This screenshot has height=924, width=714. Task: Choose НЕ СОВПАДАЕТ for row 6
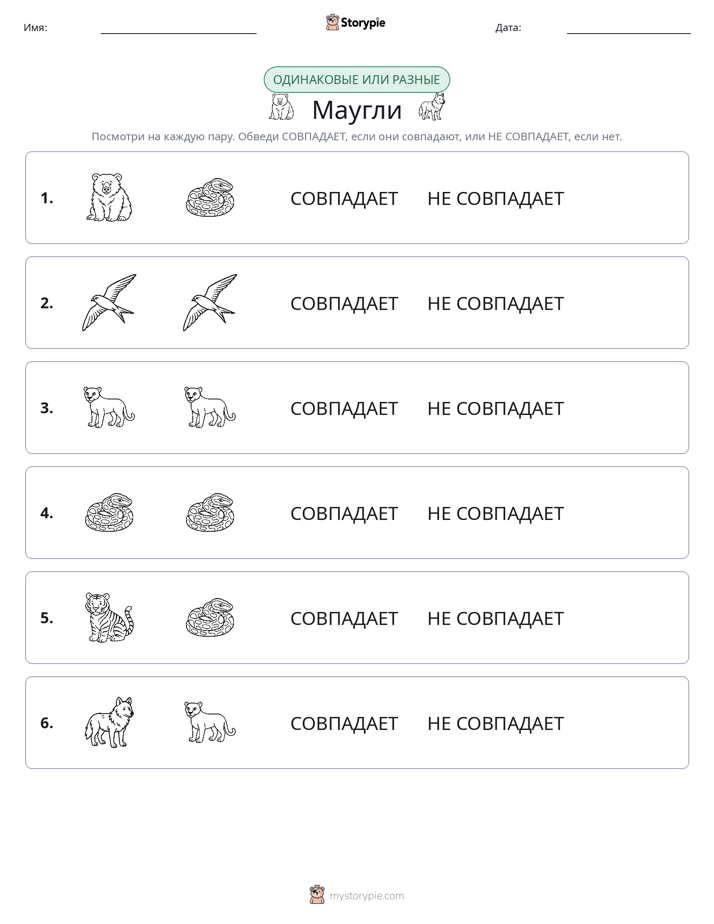(x=495, y=723)
